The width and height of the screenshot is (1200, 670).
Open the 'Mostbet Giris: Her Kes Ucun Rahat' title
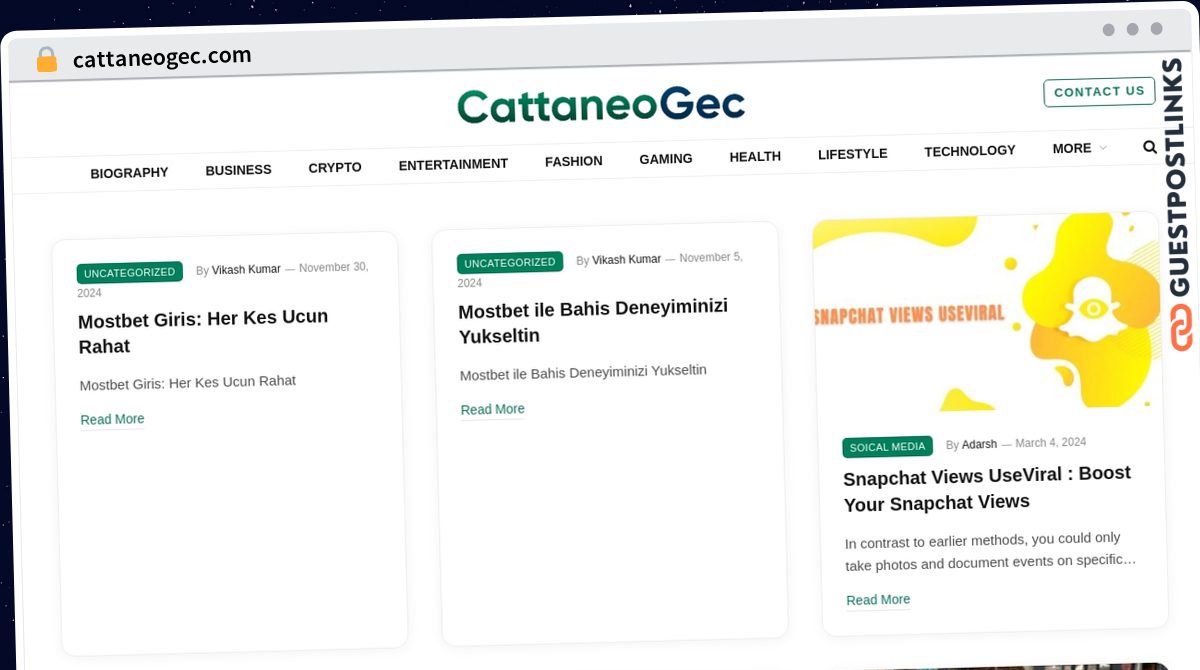point(203,332)
